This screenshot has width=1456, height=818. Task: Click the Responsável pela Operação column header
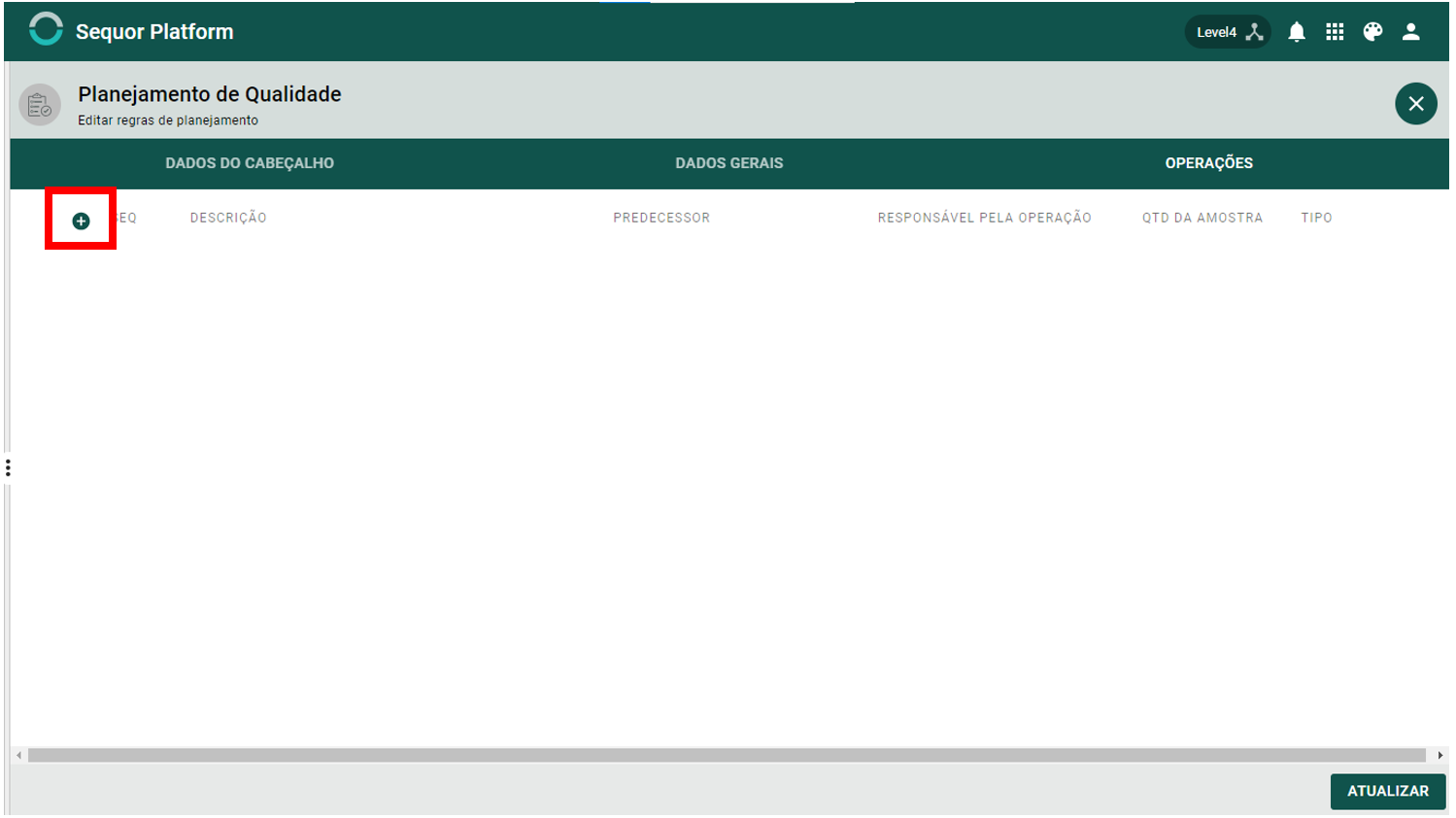(x=985, y=218)
